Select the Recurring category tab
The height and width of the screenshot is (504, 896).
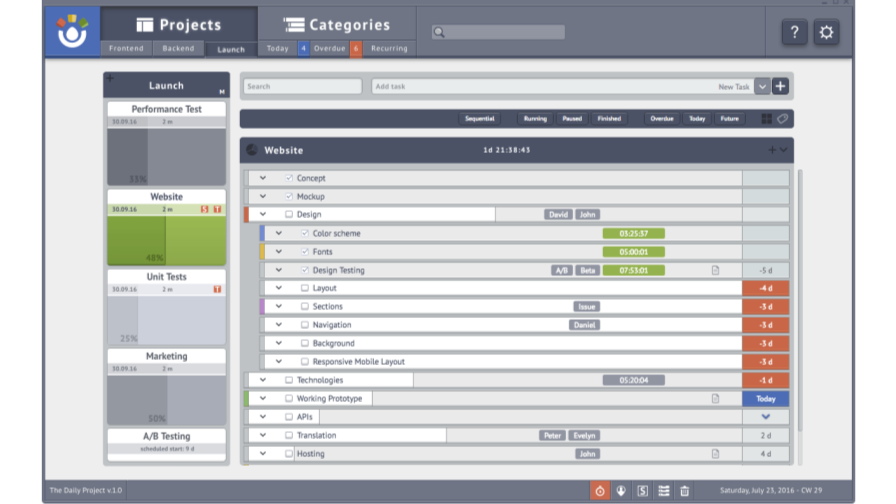(389, 49)
